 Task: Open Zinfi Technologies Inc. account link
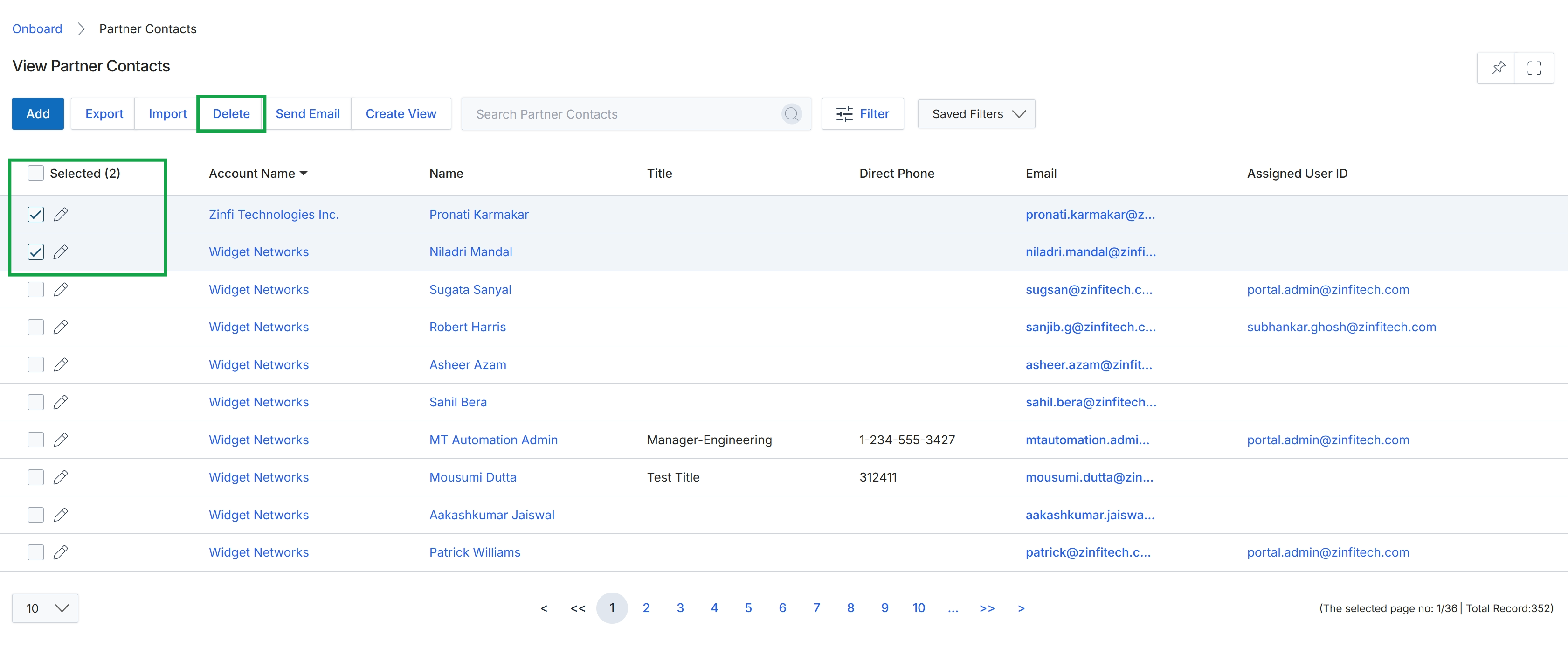pos(274,215)
